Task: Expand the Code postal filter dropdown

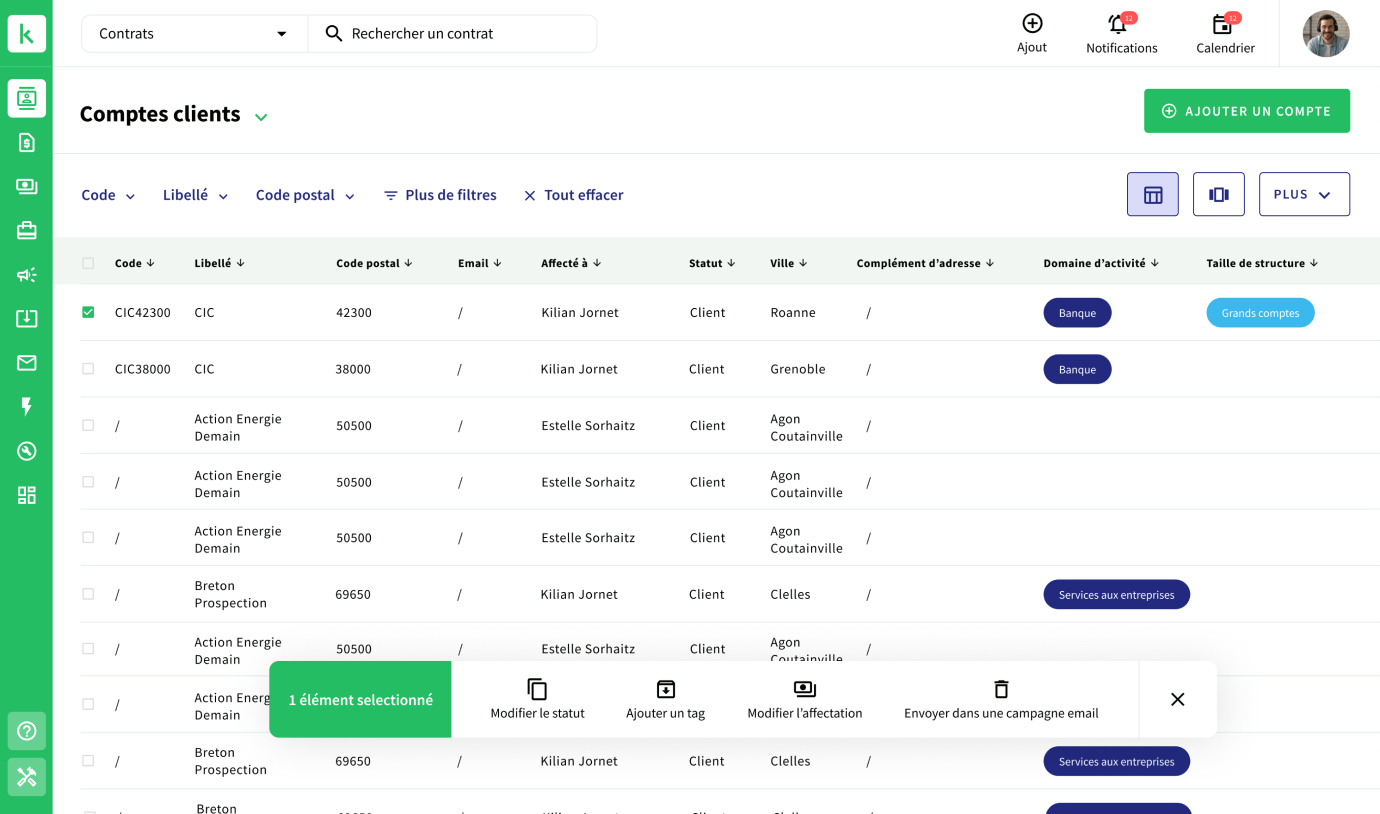Action: coord(305,195)
